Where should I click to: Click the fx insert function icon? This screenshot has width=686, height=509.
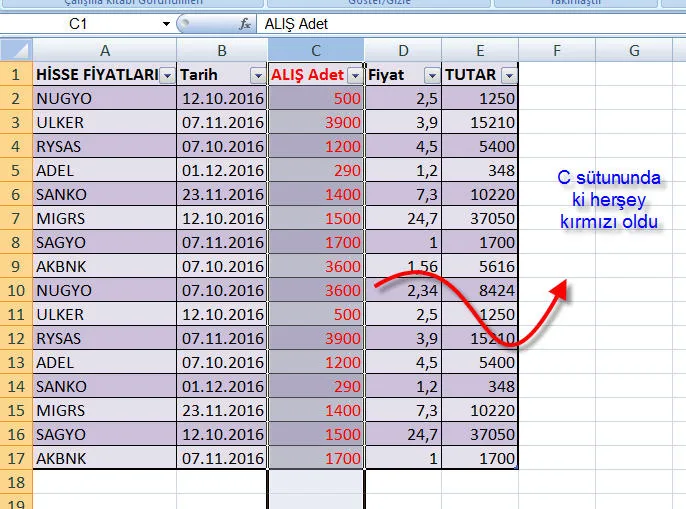coord(245,23)
